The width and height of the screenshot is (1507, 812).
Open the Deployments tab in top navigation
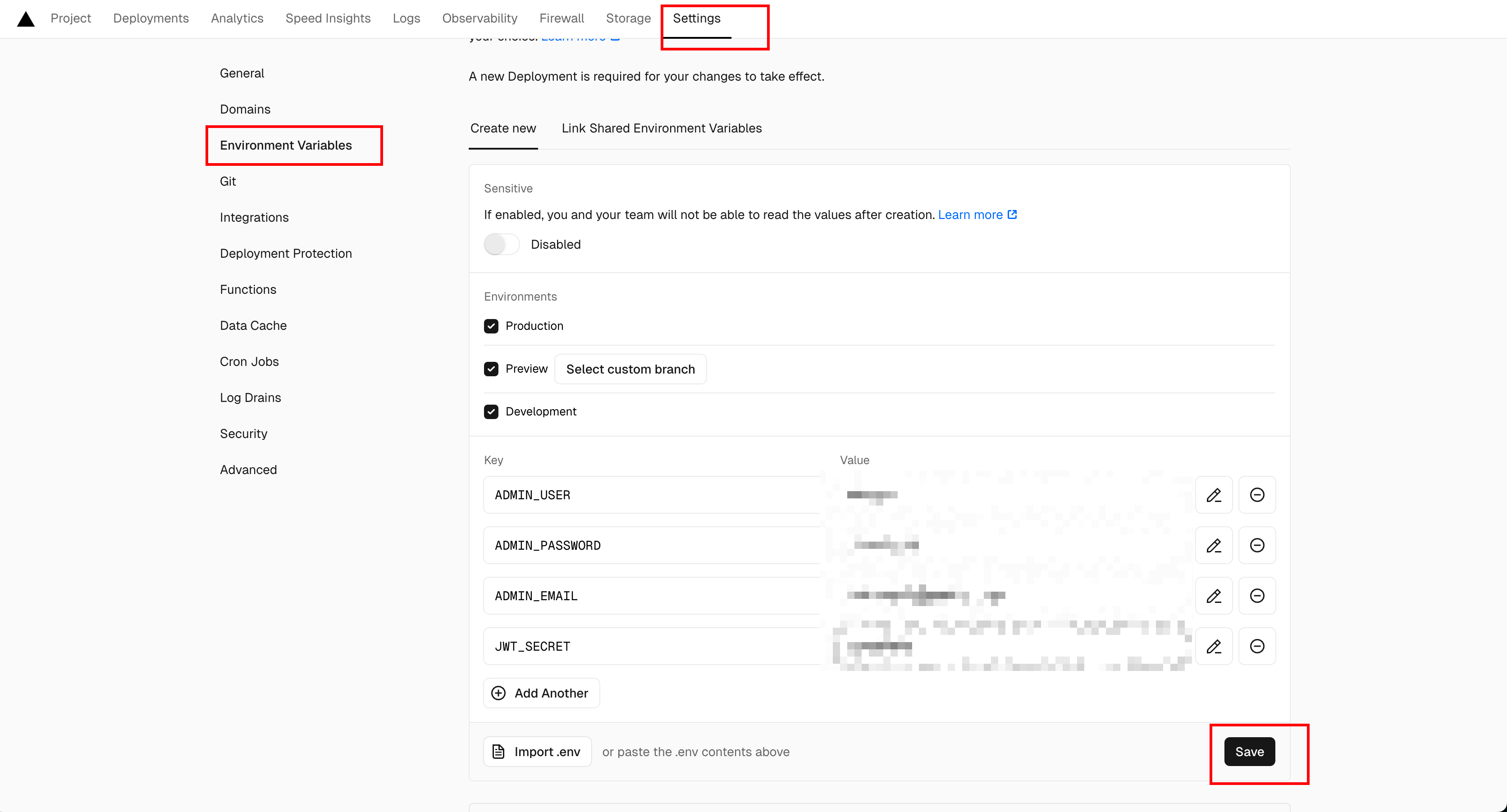click(x=151, y=18)
